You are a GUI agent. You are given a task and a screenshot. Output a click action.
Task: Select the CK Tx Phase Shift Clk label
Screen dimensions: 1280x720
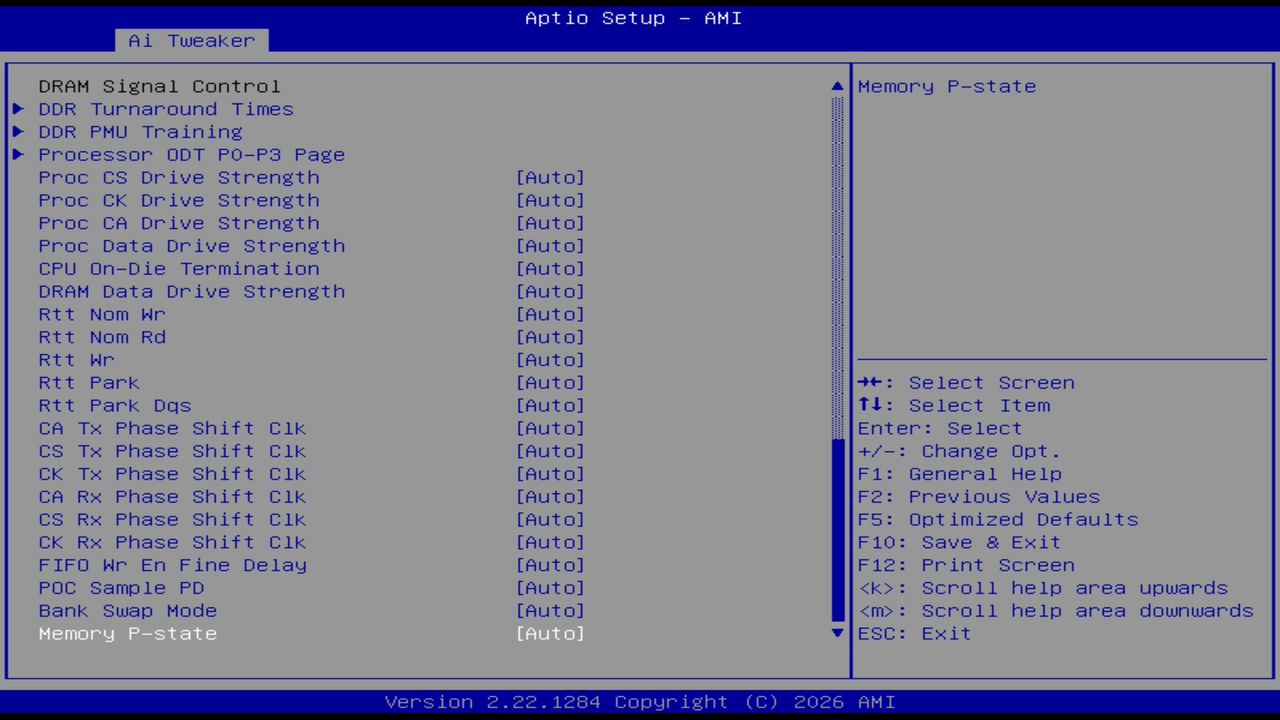click(x=172, y=474)
